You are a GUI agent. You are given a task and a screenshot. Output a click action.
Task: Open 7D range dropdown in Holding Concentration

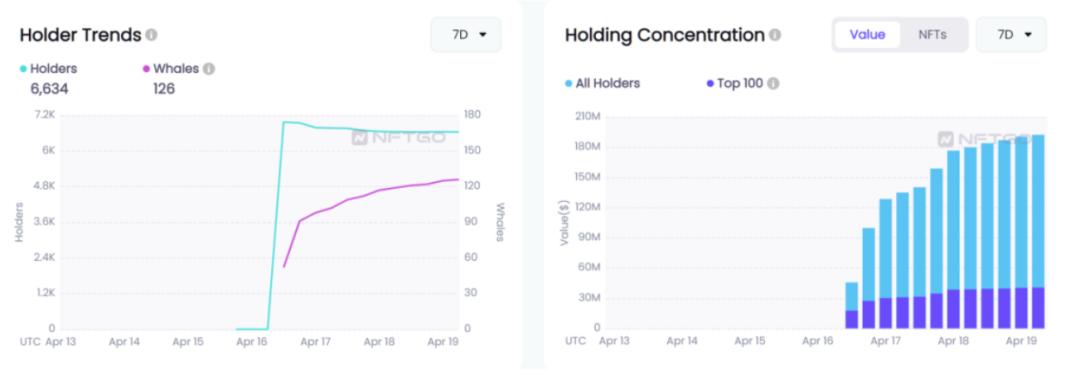1011,34
